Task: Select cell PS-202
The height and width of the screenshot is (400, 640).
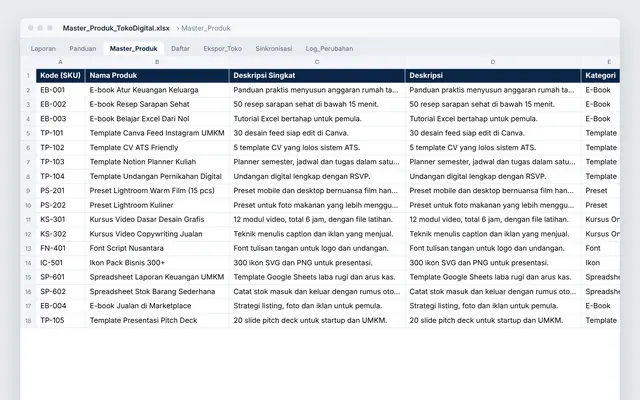Action: pos(60,205)
